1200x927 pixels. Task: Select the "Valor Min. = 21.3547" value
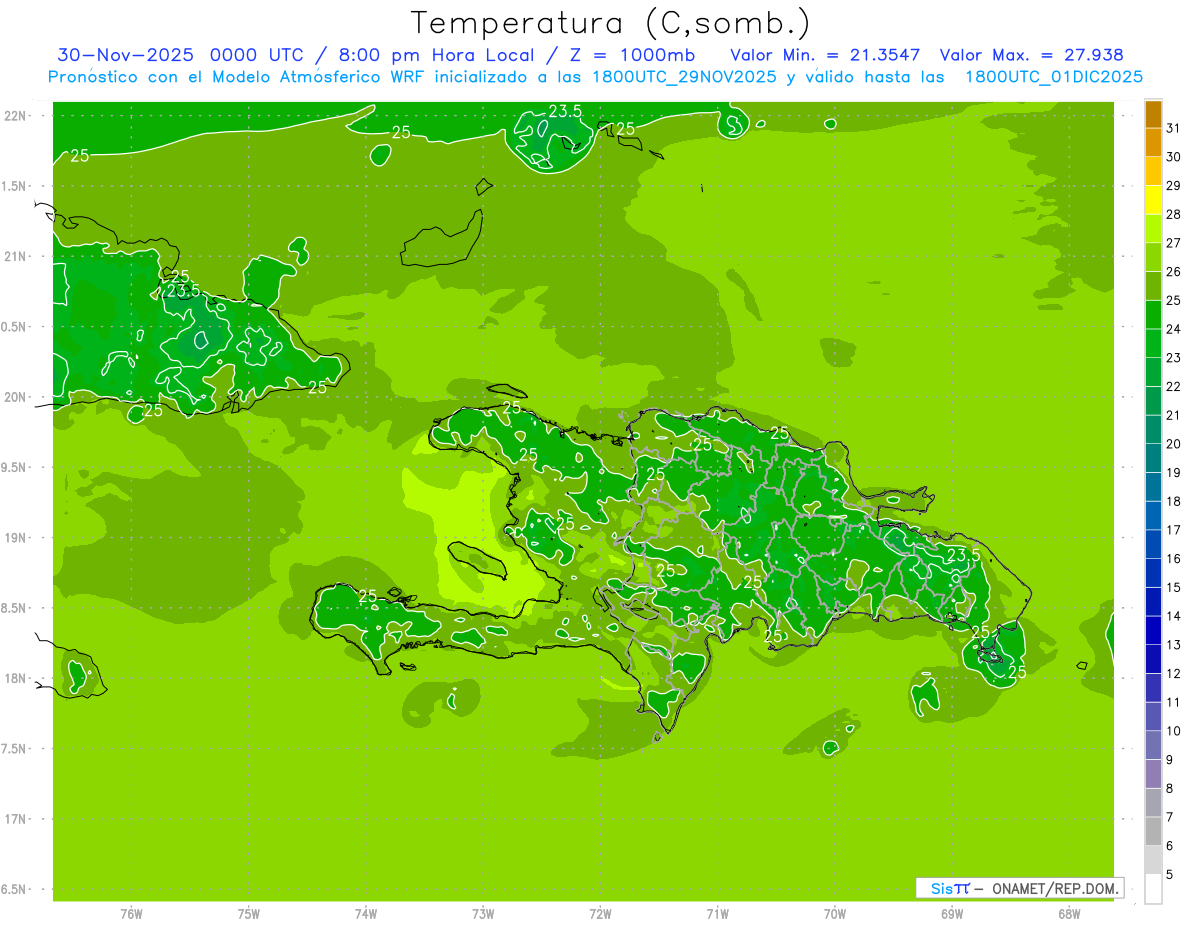point(826,55)
